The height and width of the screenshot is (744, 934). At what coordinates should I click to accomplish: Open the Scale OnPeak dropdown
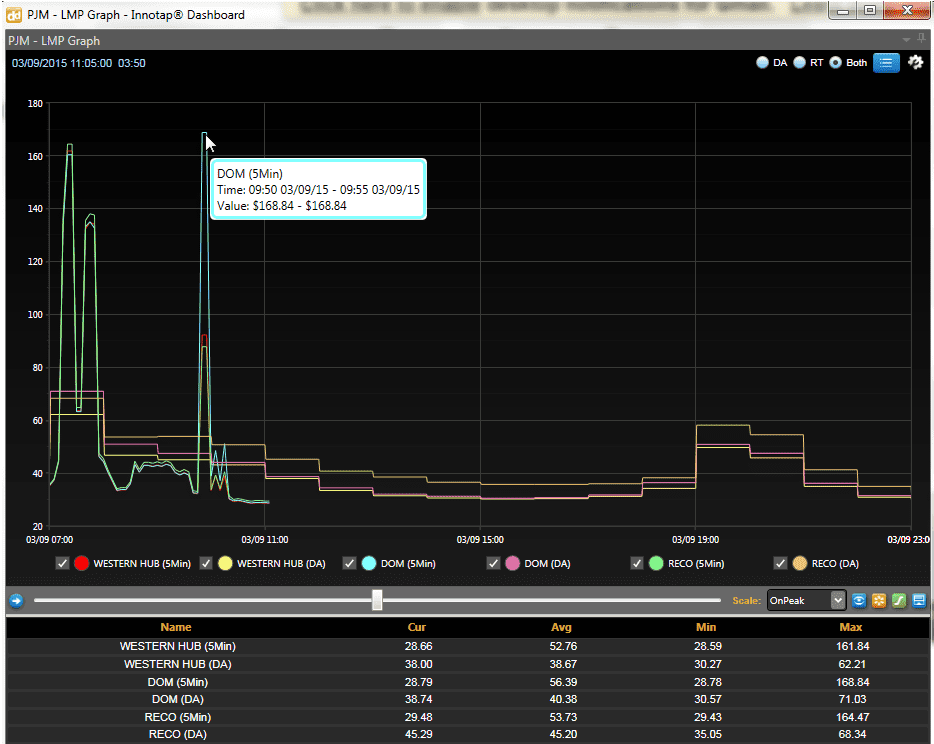(806, 600)
